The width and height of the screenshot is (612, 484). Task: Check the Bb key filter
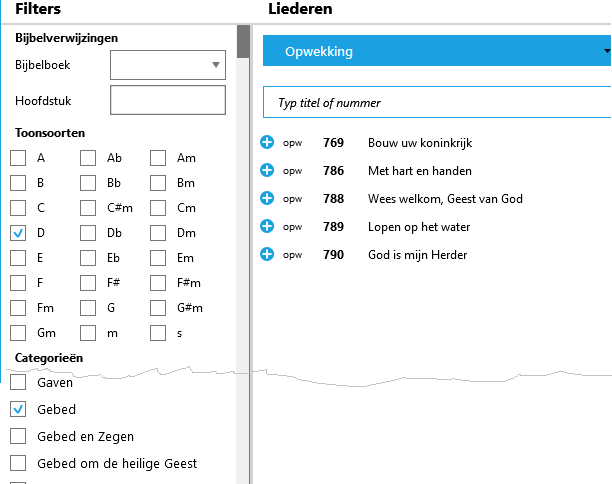(88, 183)
